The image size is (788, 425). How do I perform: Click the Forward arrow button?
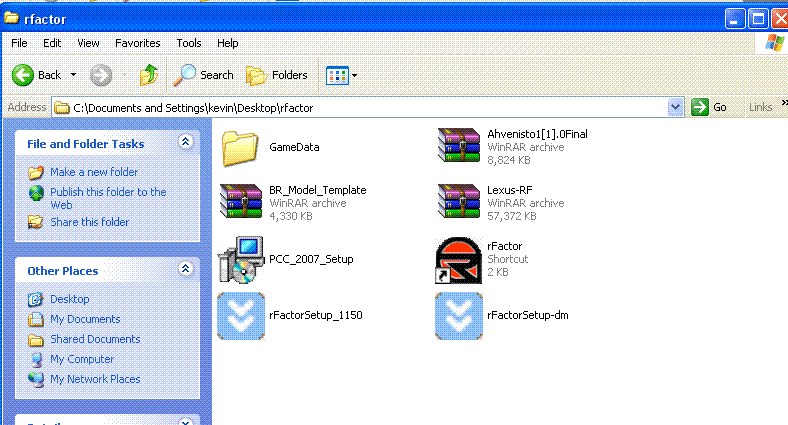pos(101,75)
